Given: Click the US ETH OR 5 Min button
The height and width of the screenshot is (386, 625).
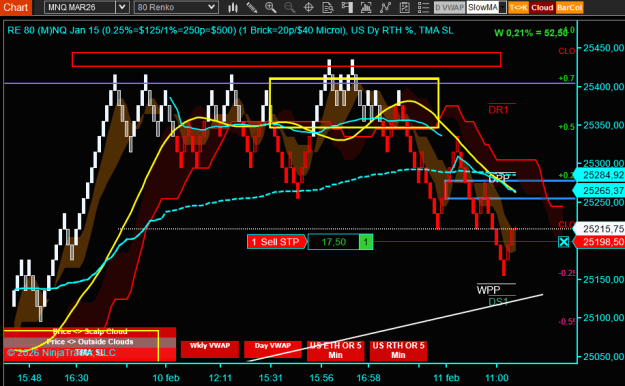Looking at the screenshot, I should (x=336, y=351).
